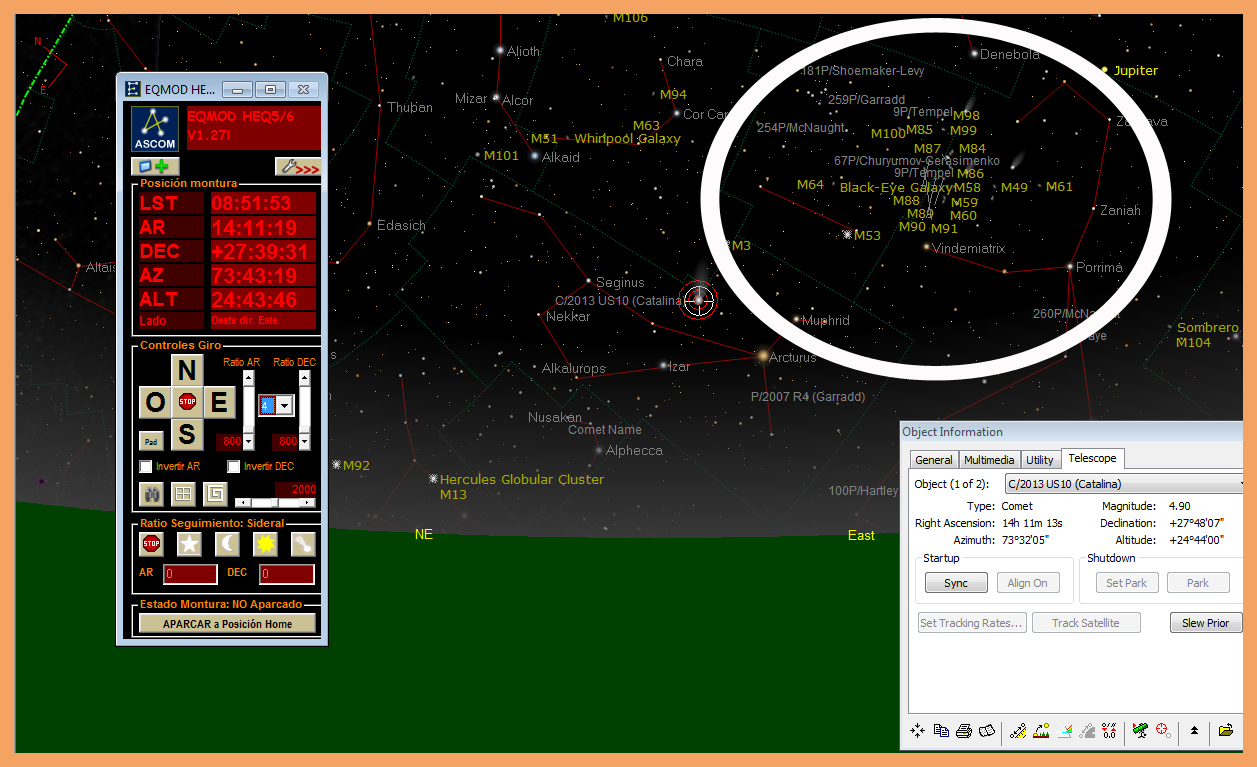Viewport: 1257px width, 767px height.
Task: Click the green telescope slew icon
Action: pos(1140,731)
